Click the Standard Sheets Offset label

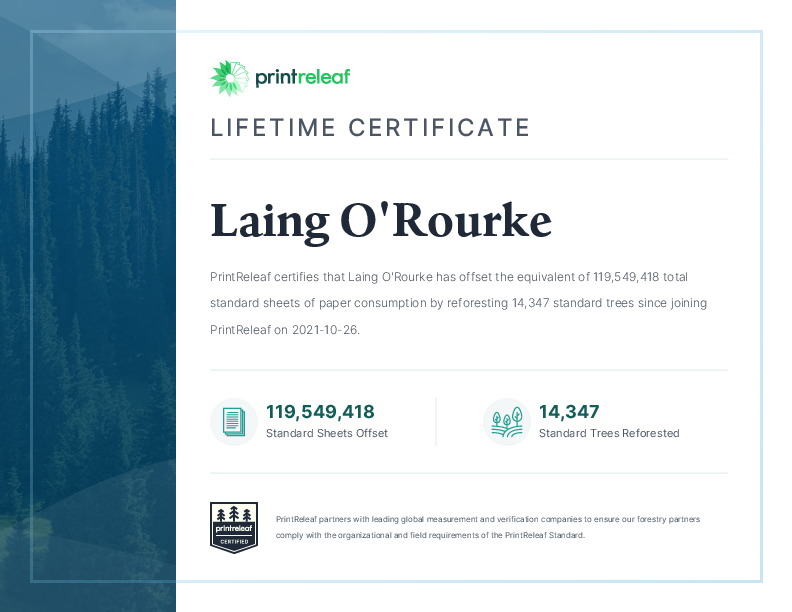click(327, 433)
